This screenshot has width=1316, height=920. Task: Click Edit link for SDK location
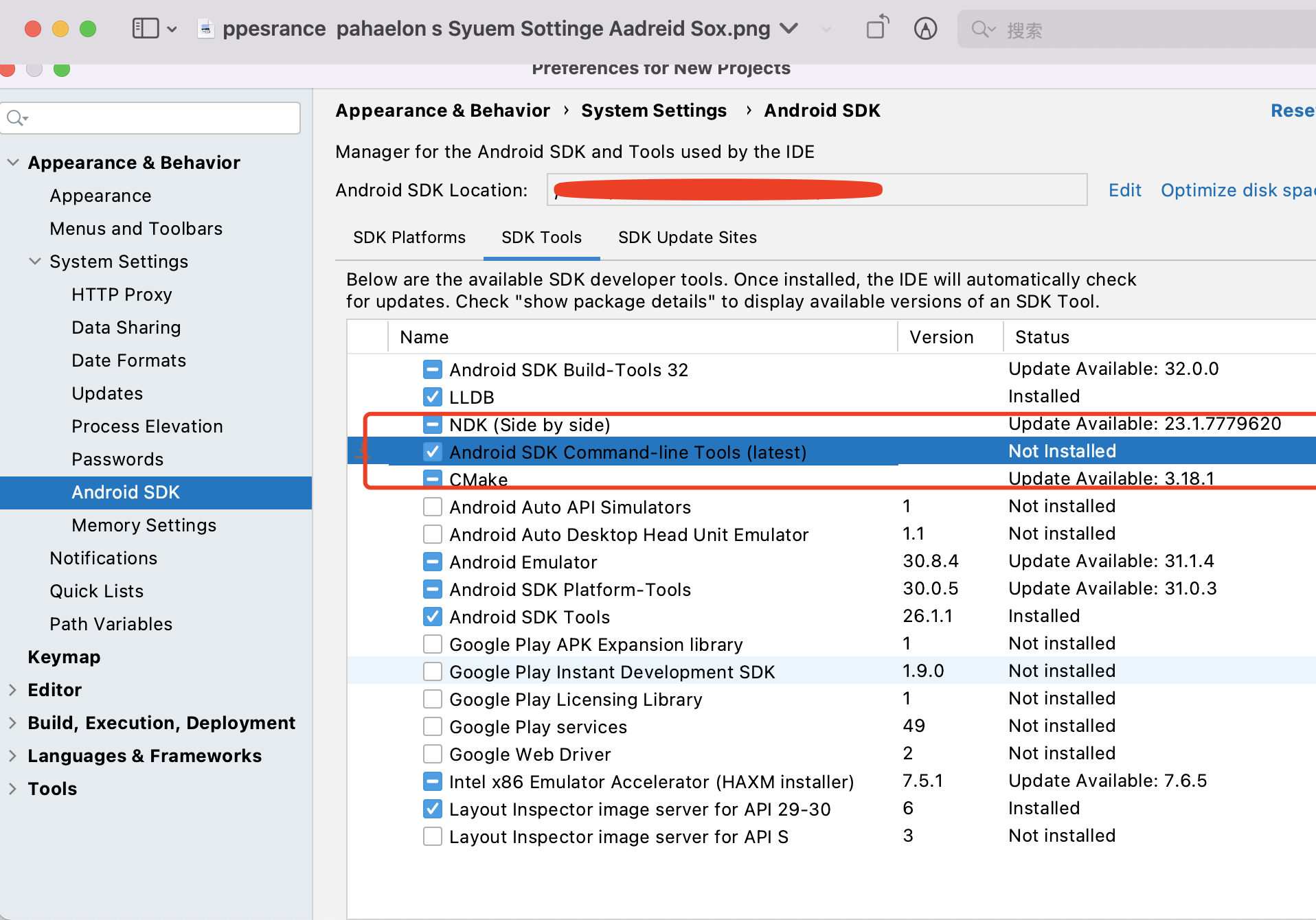point(1124,190)
